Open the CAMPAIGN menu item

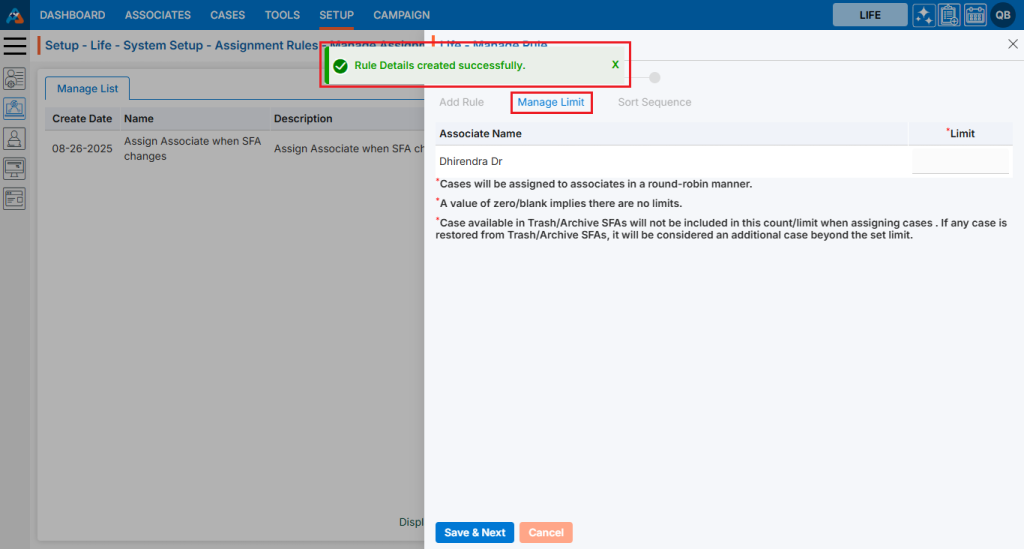(401, 15)
